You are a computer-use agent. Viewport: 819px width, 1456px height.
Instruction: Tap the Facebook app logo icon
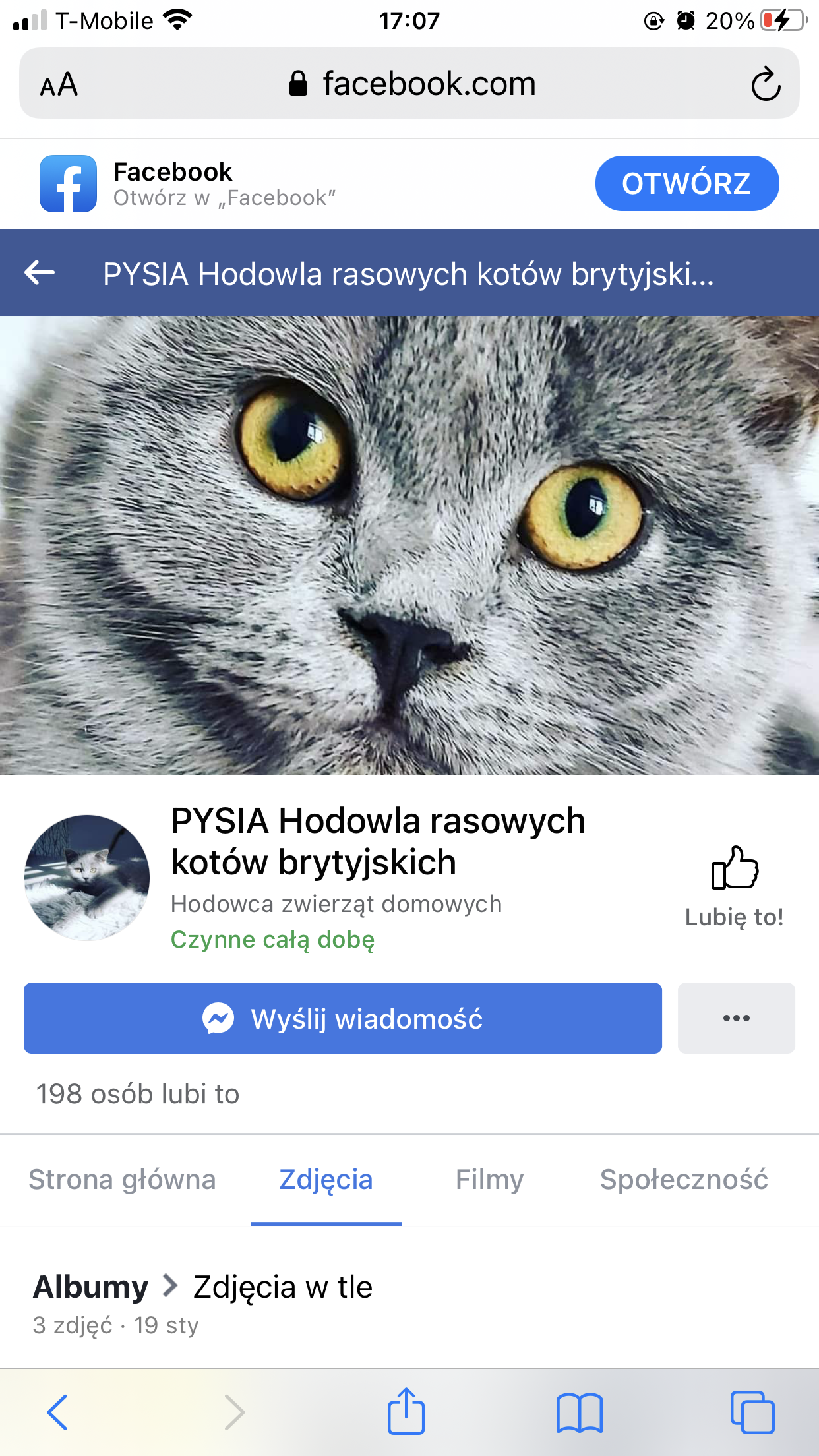tap(68, 183)
